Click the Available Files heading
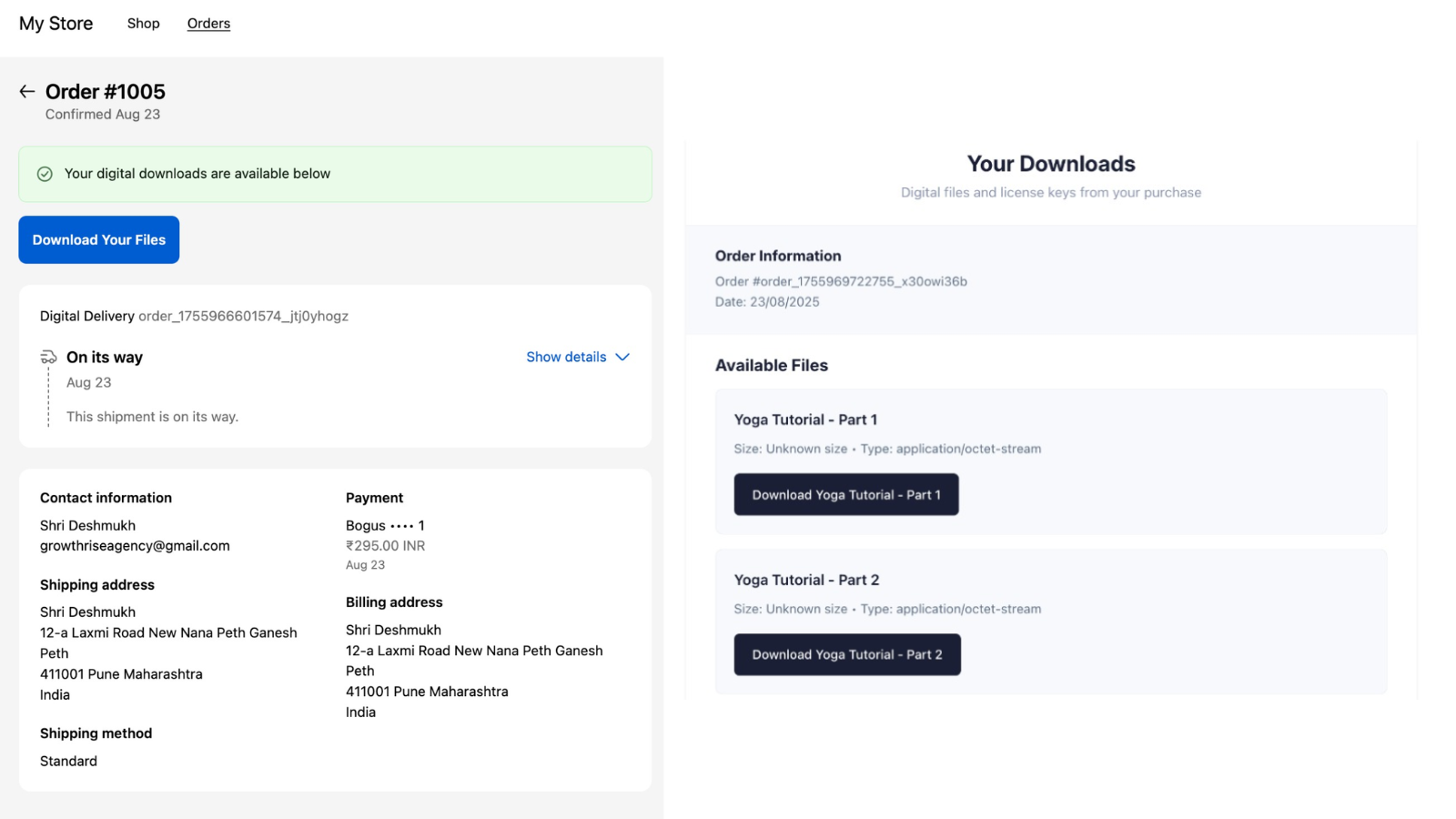The width and height of the screenshot is (1456, 819). click(x=772, y=366)
